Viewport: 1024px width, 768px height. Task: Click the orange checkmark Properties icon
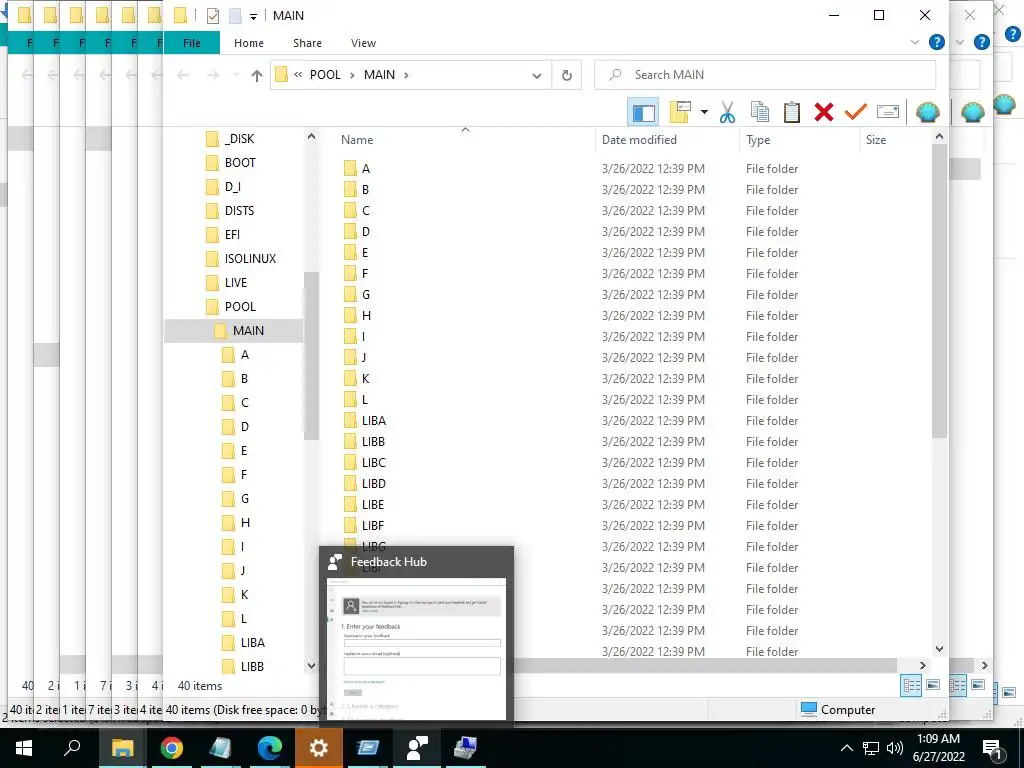tap(856, 112)
